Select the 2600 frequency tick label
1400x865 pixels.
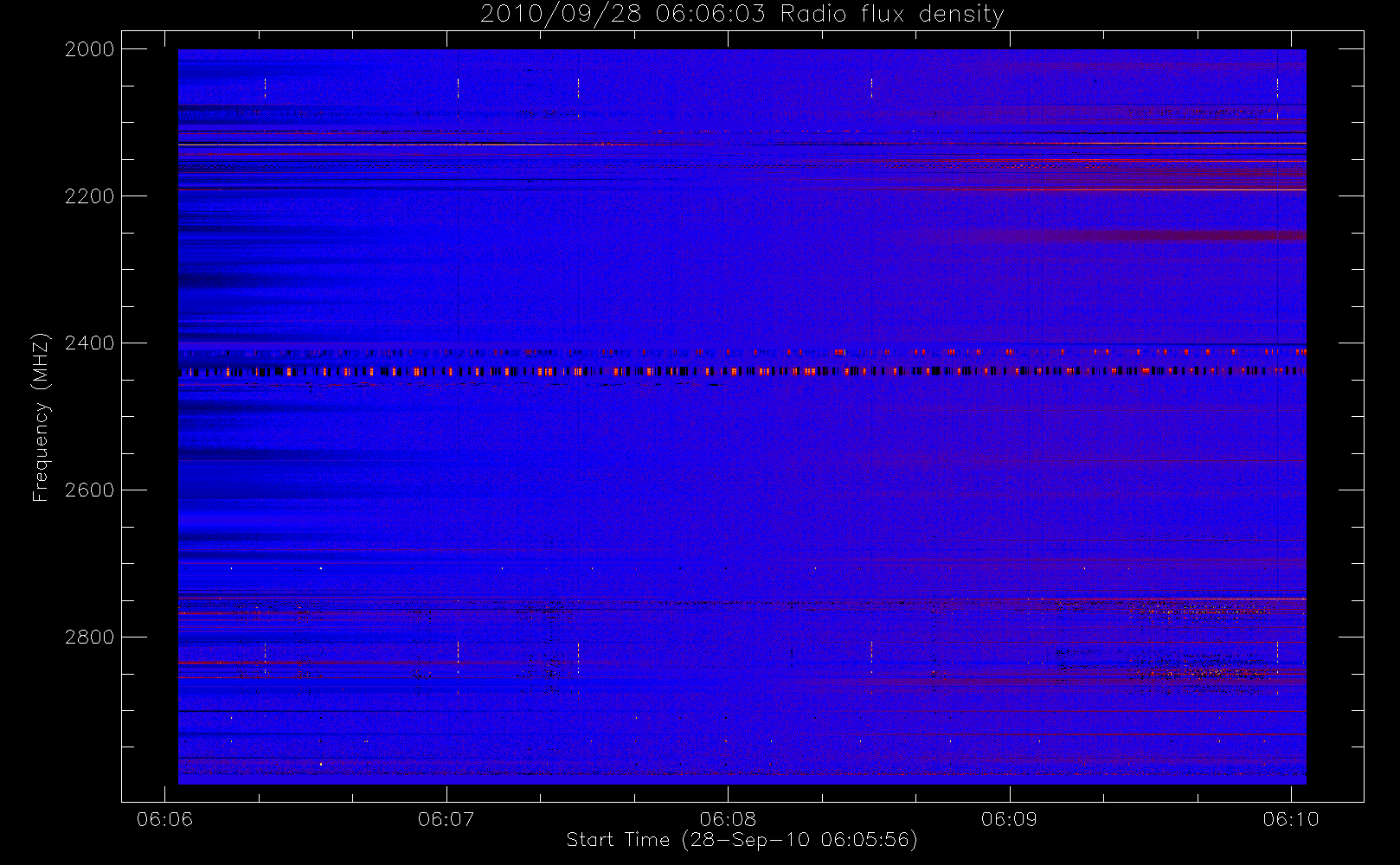(x=90, y=490)
